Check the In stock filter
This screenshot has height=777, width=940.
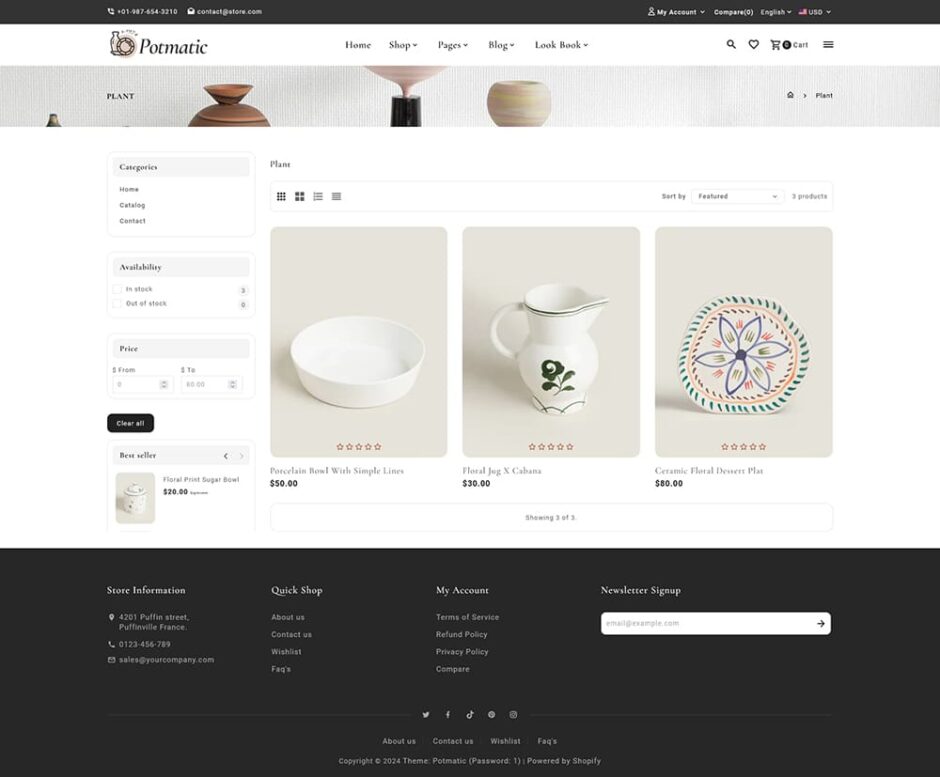117,289
